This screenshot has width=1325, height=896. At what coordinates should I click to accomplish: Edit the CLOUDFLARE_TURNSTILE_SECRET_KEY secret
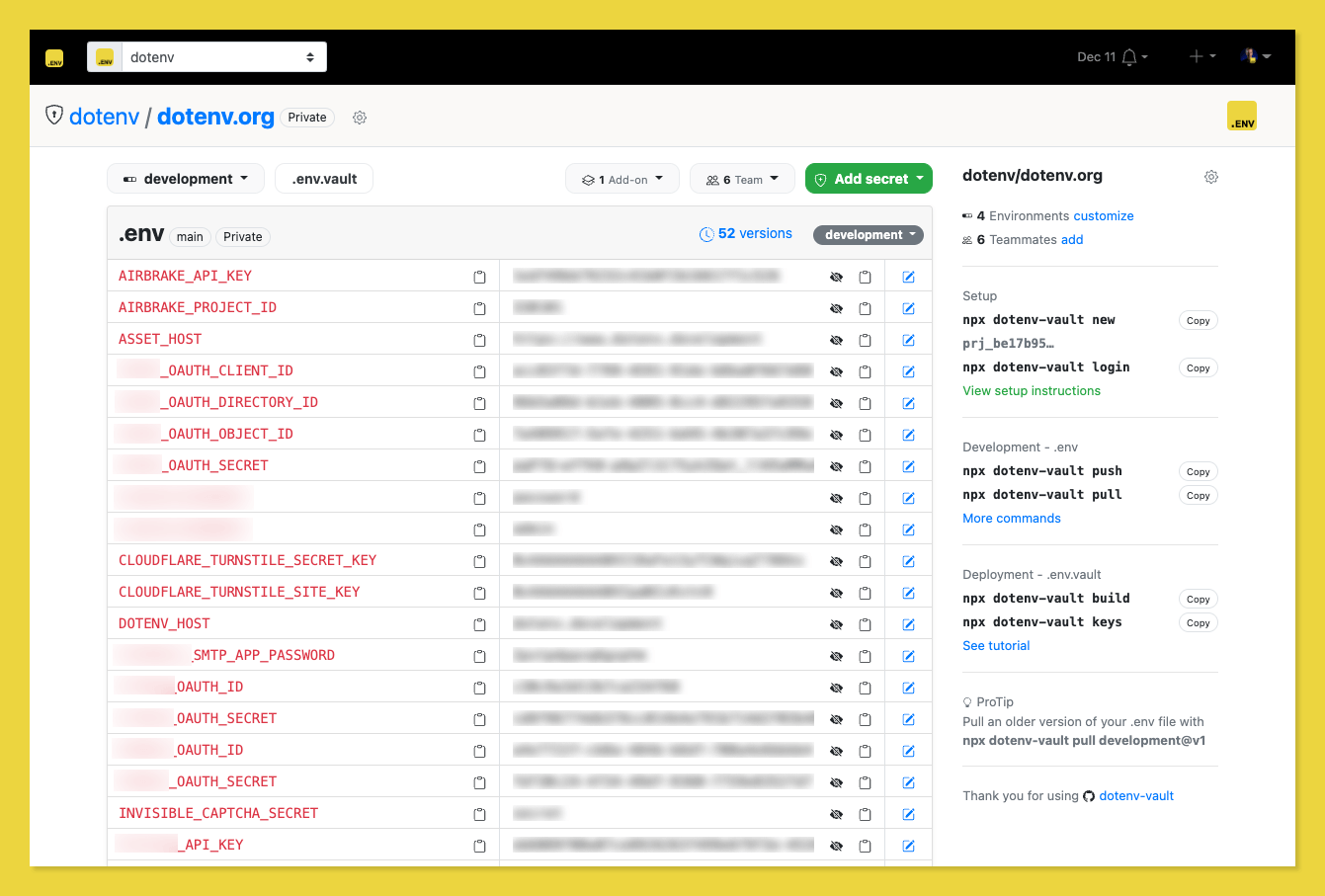pyautogui.click(x=909, y=562)
